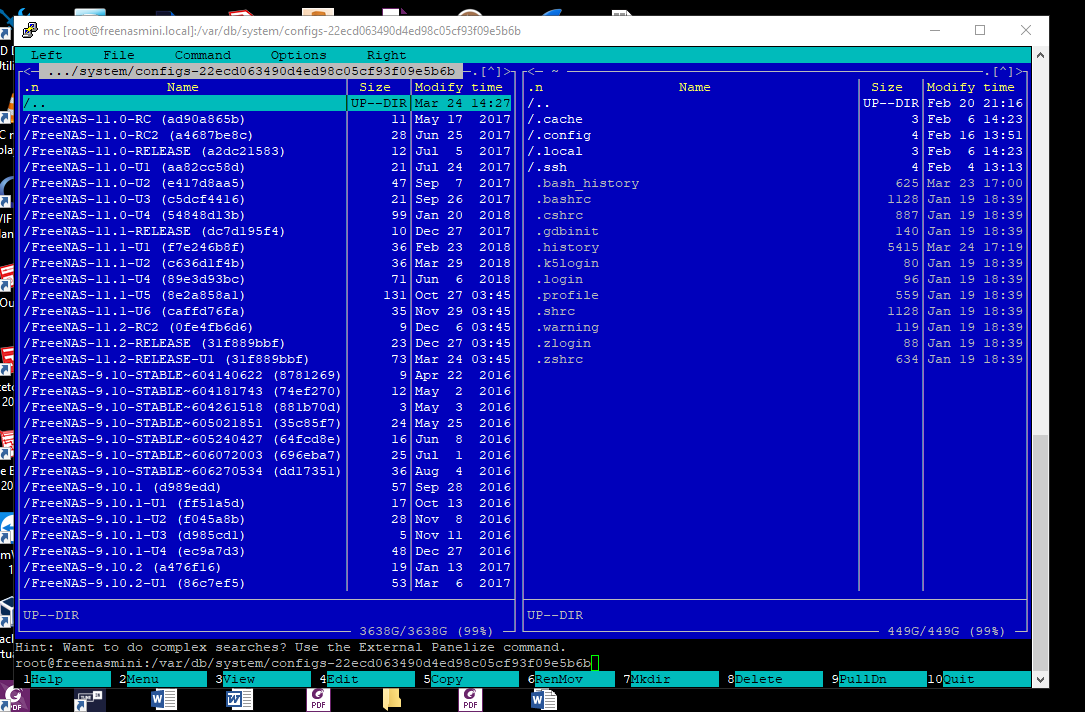Select folder FreeNAS-9.10.1-U4 (ec9a7d3)

267,551
